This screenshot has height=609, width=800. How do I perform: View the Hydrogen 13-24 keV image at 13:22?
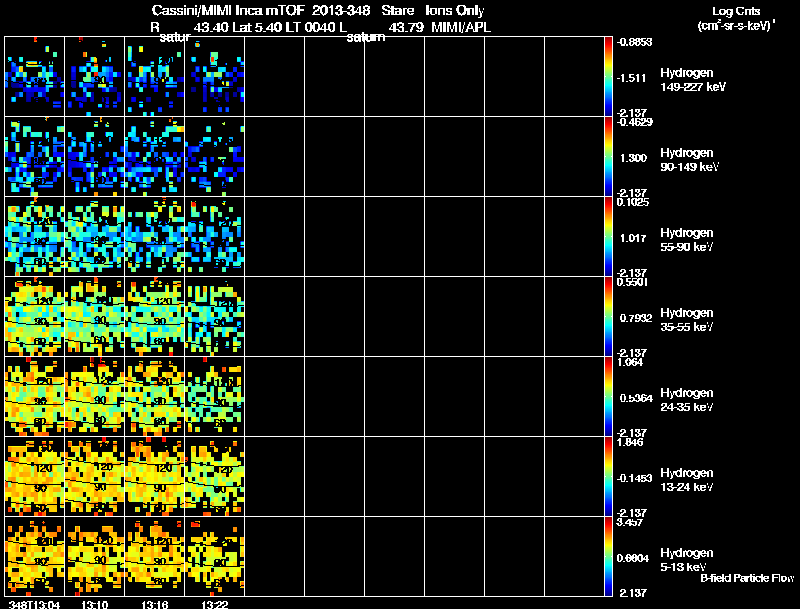(215, 477)
